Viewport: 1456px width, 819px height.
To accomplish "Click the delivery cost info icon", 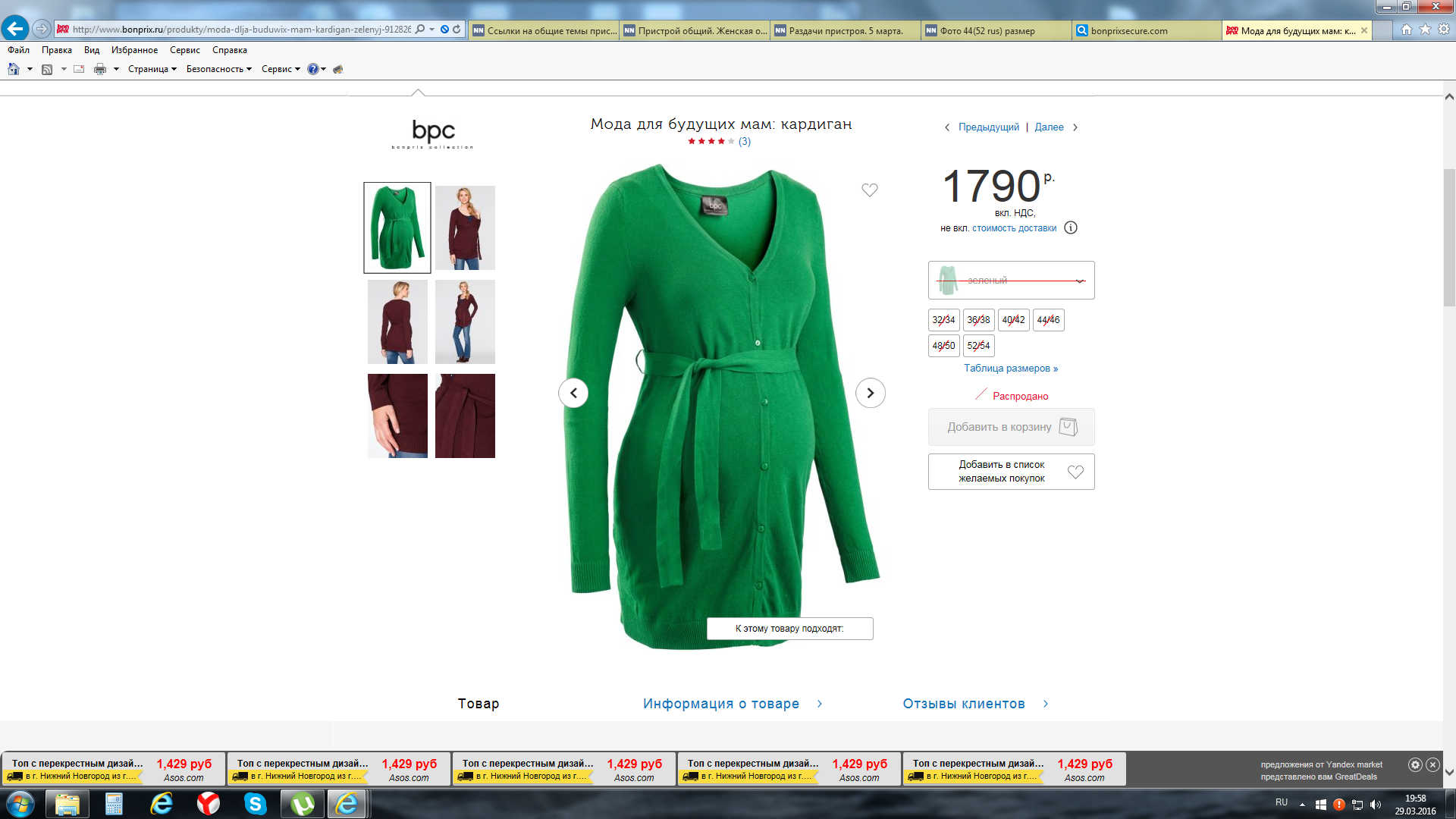I will click(1071, 227).
